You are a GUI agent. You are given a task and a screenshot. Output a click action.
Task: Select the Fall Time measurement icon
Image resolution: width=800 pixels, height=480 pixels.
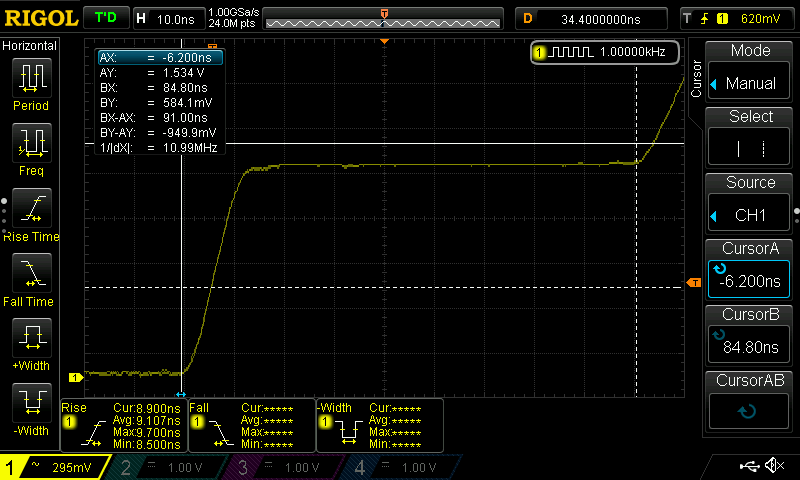pyautogui.click(x=32, y=273)
